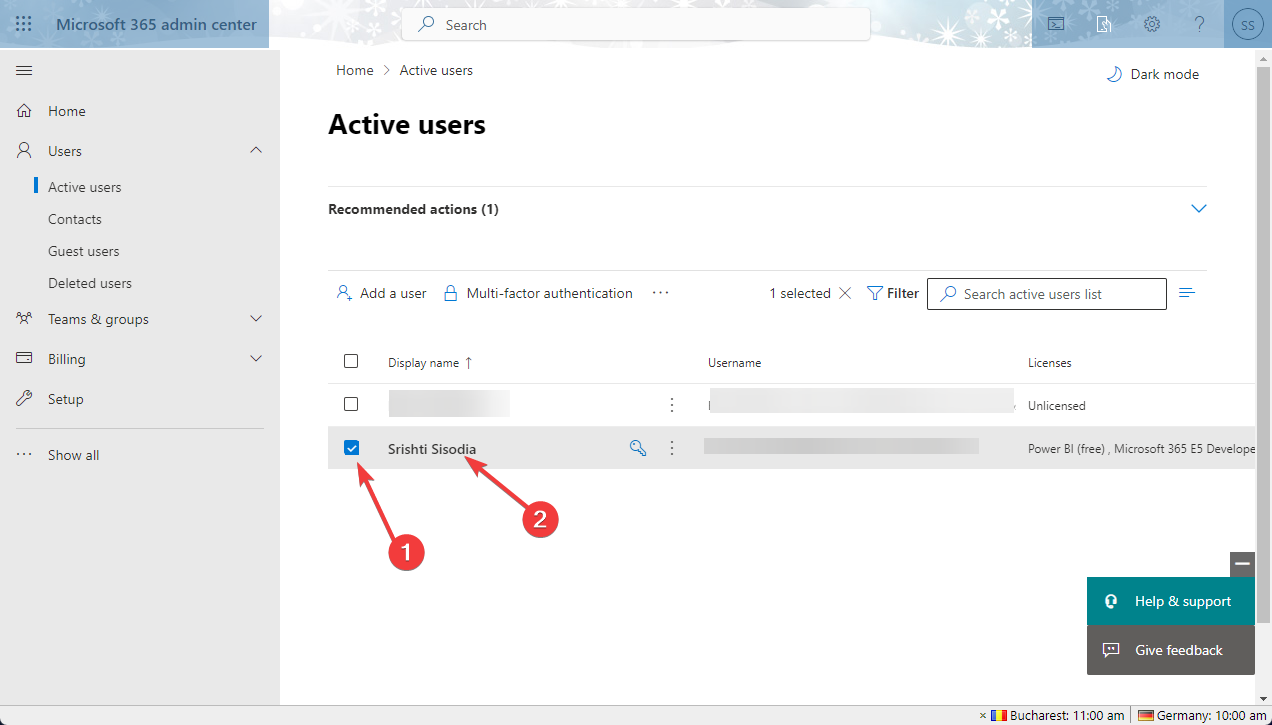Sort by Display name column header
Image resolution: width=1272 pixels, height=725 pixels.
[x=430, y=363]
